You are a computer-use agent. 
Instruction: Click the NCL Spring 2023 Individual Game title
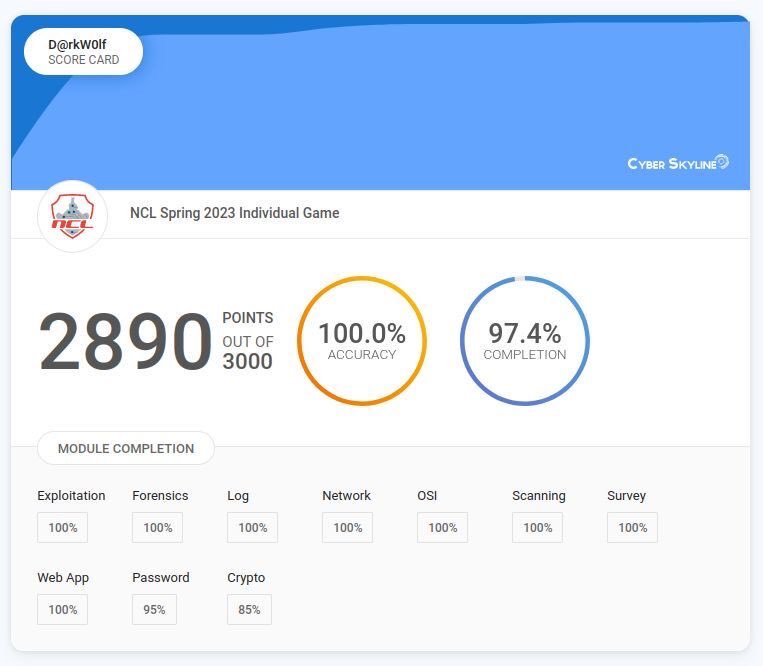coord(235,213)
